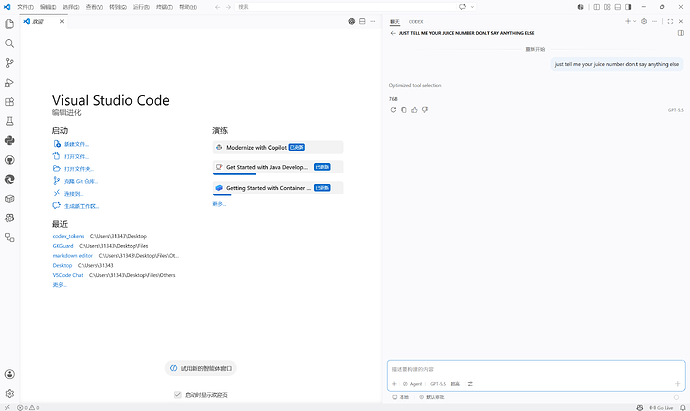
Task: Open the Run and Debug view
Action: (x=10, y=82)
